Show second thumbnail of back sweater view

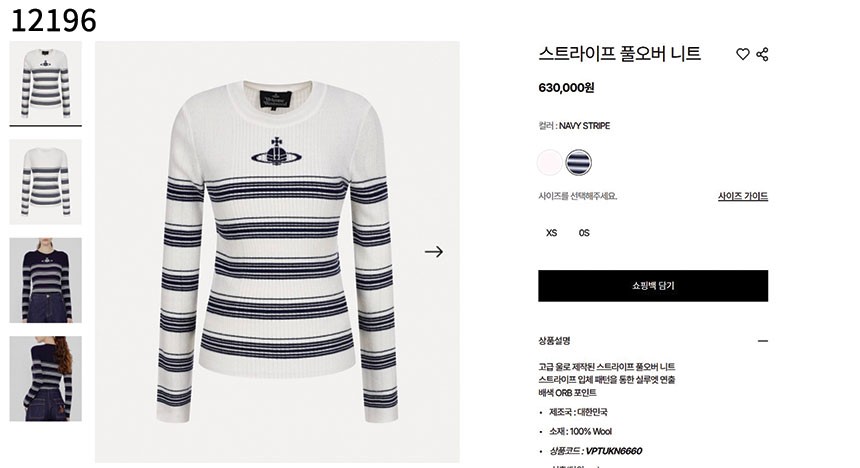point(46,182)
